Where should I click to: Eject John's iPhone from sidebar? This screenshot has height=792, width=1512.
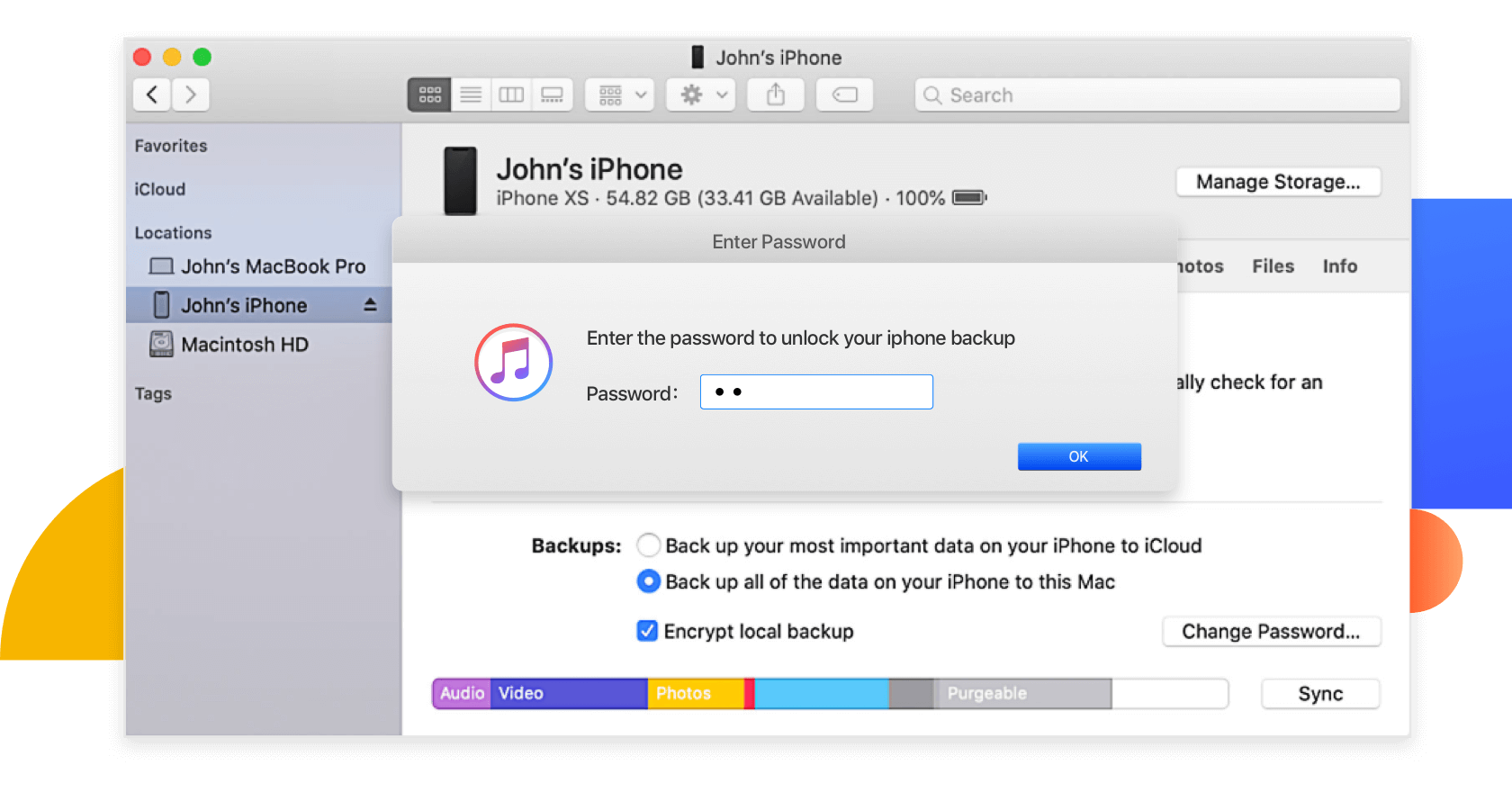click(x=370, y=305)
